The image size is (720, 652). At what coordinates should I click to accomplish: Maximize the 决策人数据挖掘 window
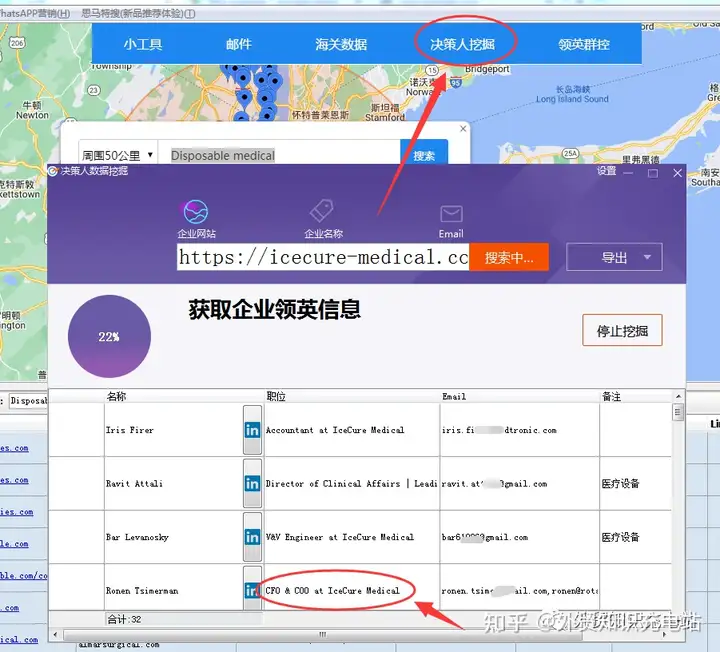652,173
